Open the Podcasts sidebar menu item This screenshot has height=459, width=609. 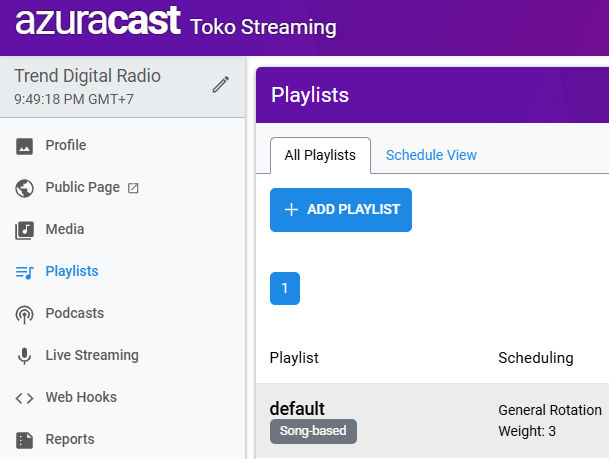74,313
